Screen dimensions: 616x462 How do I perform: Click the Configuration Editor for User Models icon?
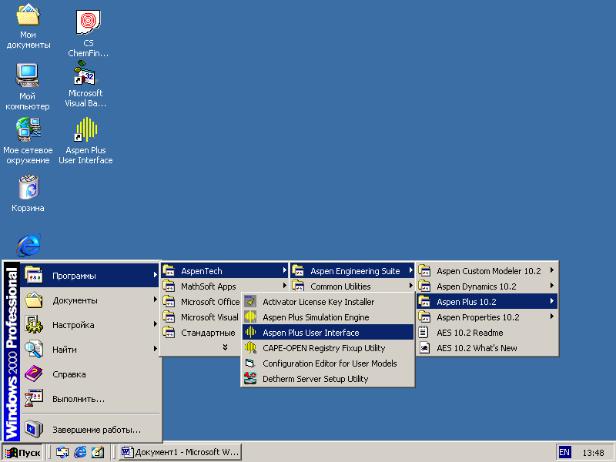click(x=250, y=363)
